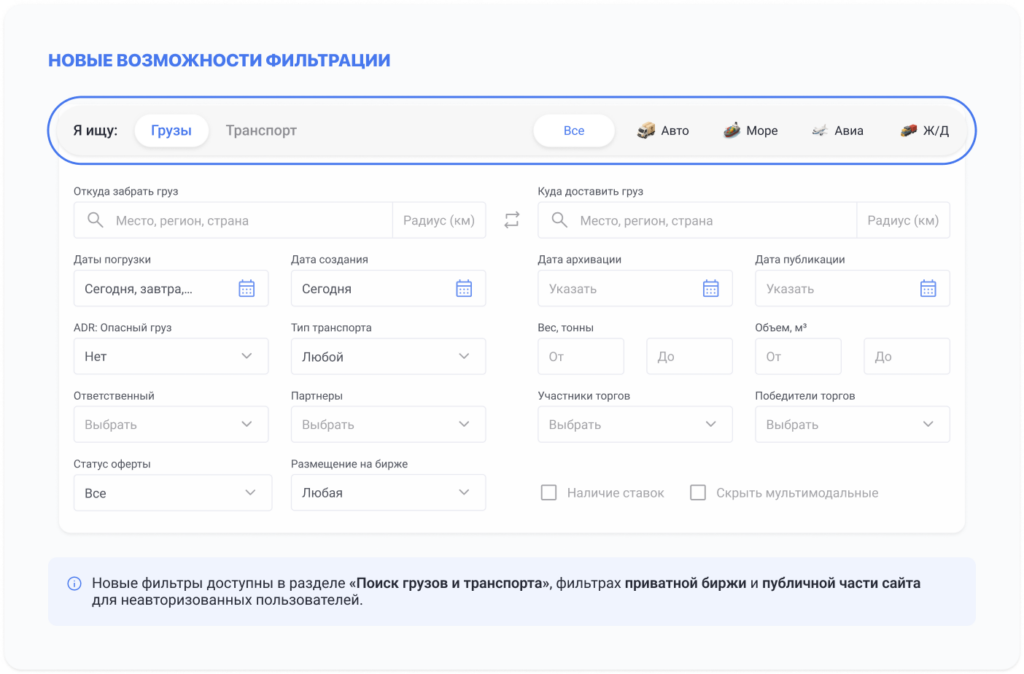Open calendar for Дата публикации
Viewport: 1024px width, 674px height.
pos(928,288)
